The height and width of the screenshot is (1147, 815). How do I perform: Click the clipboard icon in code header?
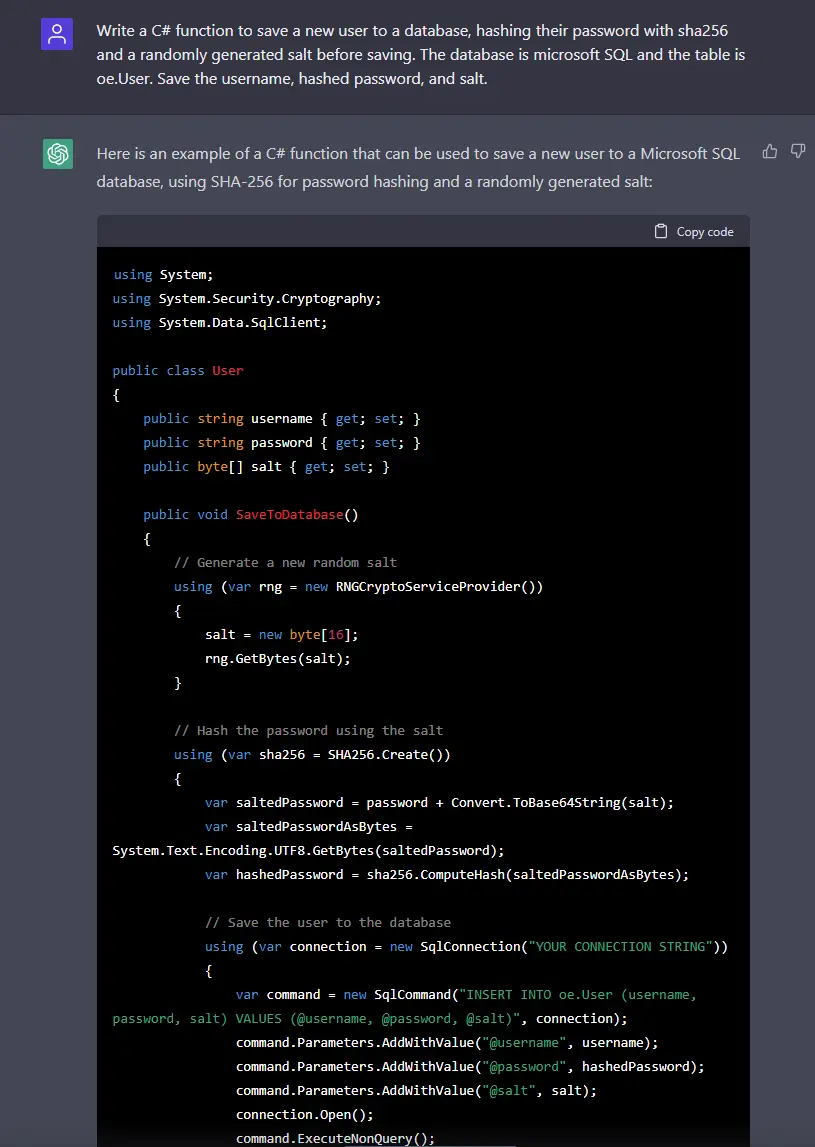pyautogui.click(x=661, y=231)
